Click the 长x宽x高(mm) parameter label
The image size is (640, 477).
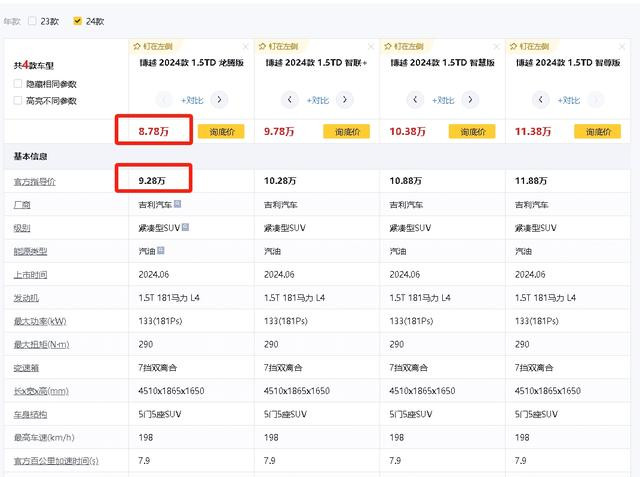[x=41, y=391]
